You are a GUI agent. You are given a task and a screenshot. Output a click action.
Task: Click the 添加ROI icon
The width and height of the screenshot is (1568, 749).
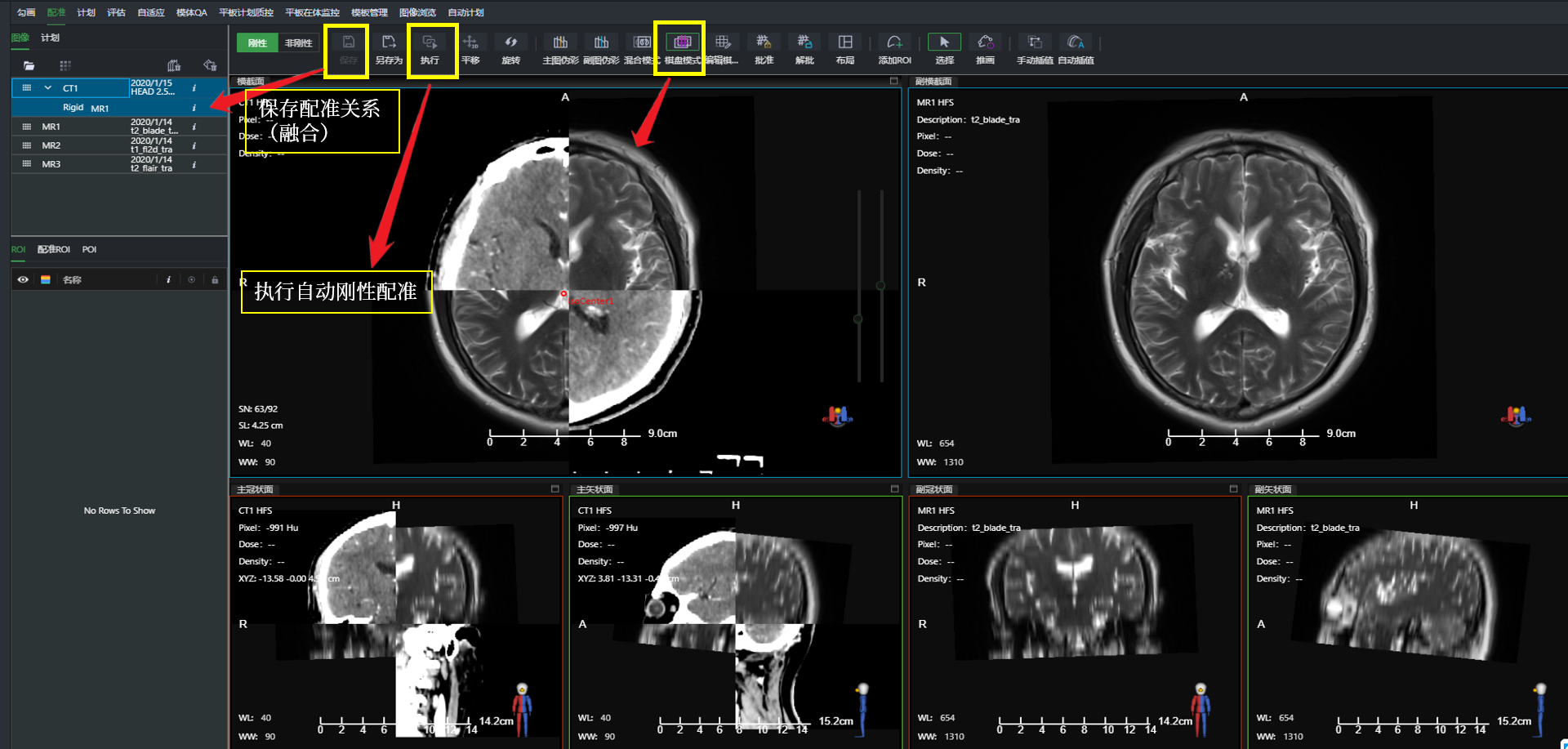[894, 42]
